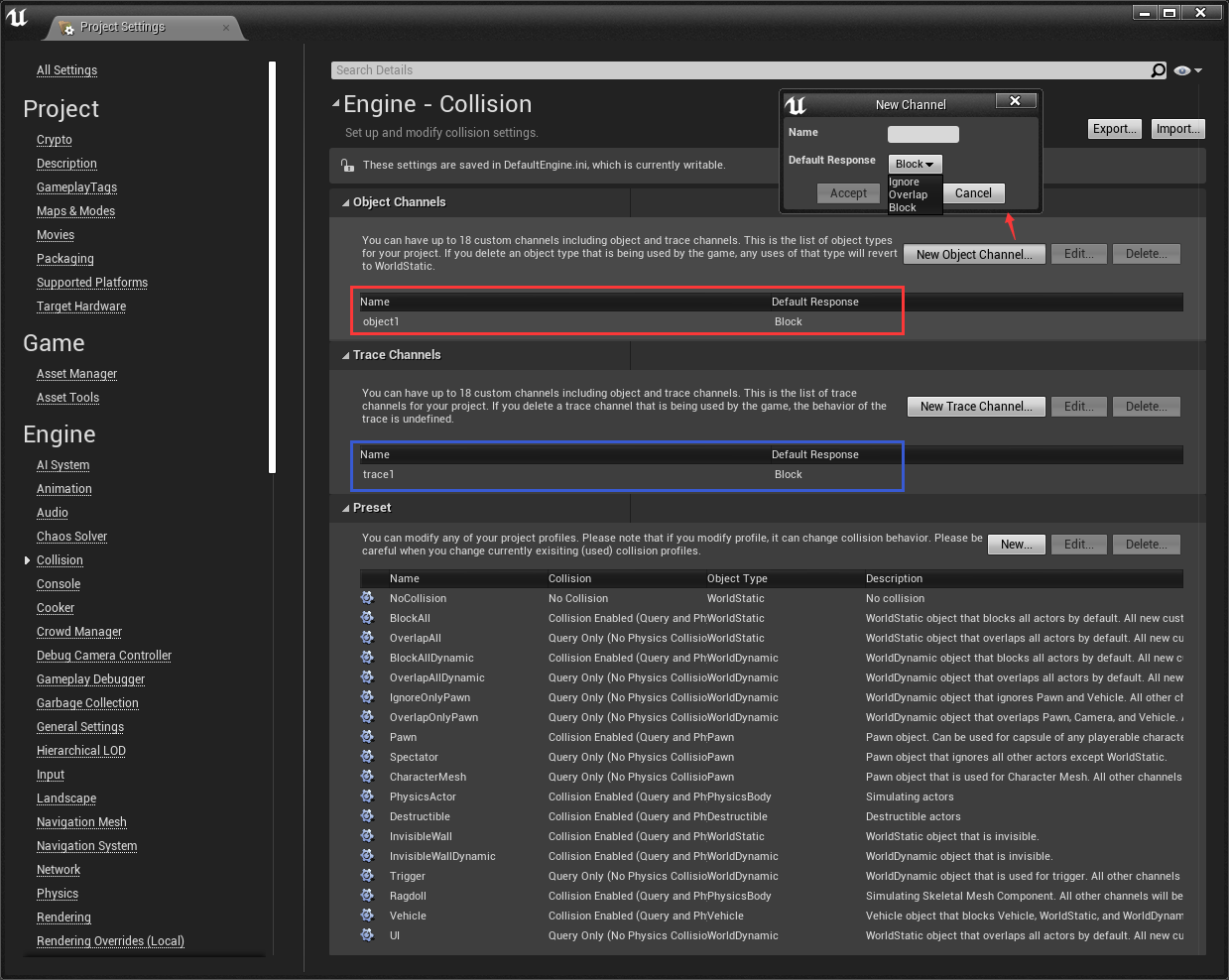Click the Export button
The width and height of the screenshot is (1229, 980).
click(1115, 129)
